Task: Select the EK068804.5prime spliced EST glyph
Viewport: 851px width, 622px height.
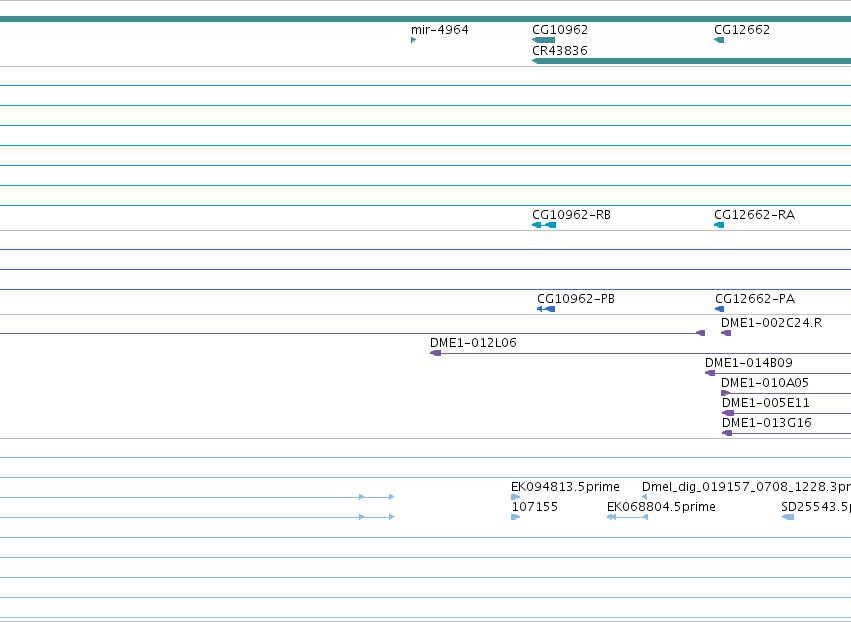Action: [627, 517]
